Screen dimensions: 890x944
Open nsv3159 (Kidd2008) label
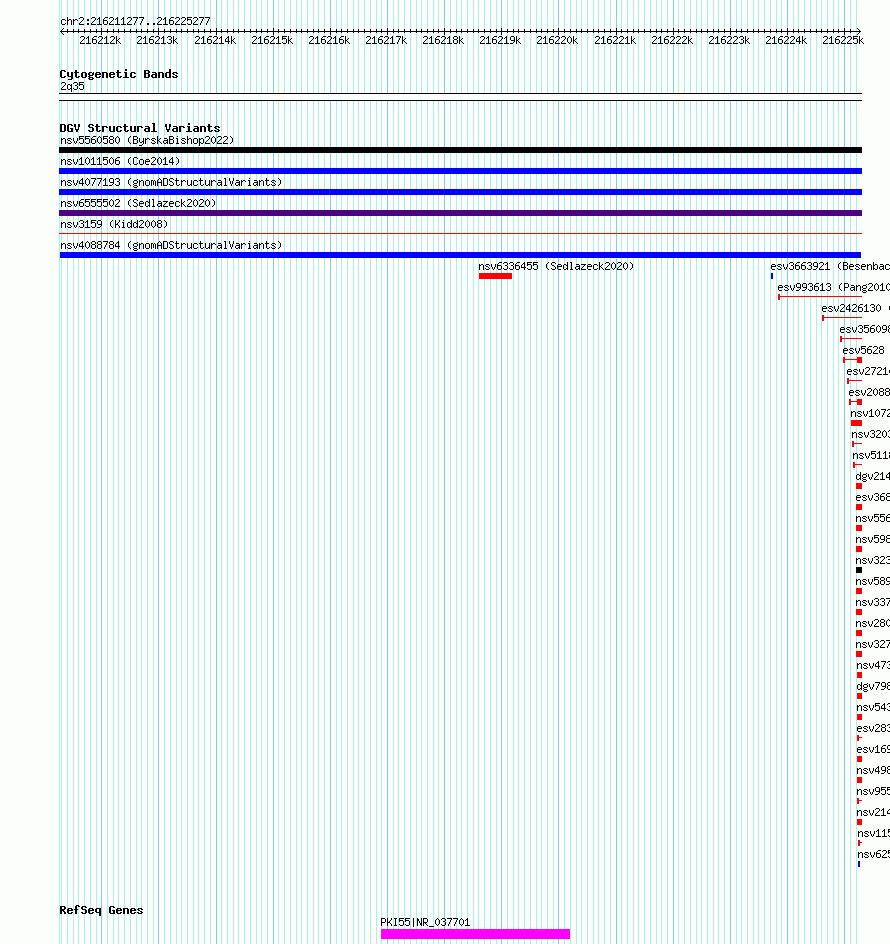114,224
